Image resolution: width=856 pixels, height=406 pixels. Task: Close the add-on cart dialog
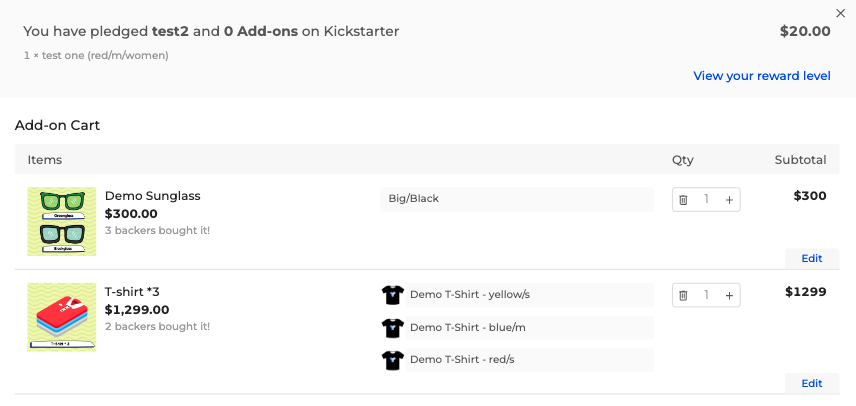840,13
